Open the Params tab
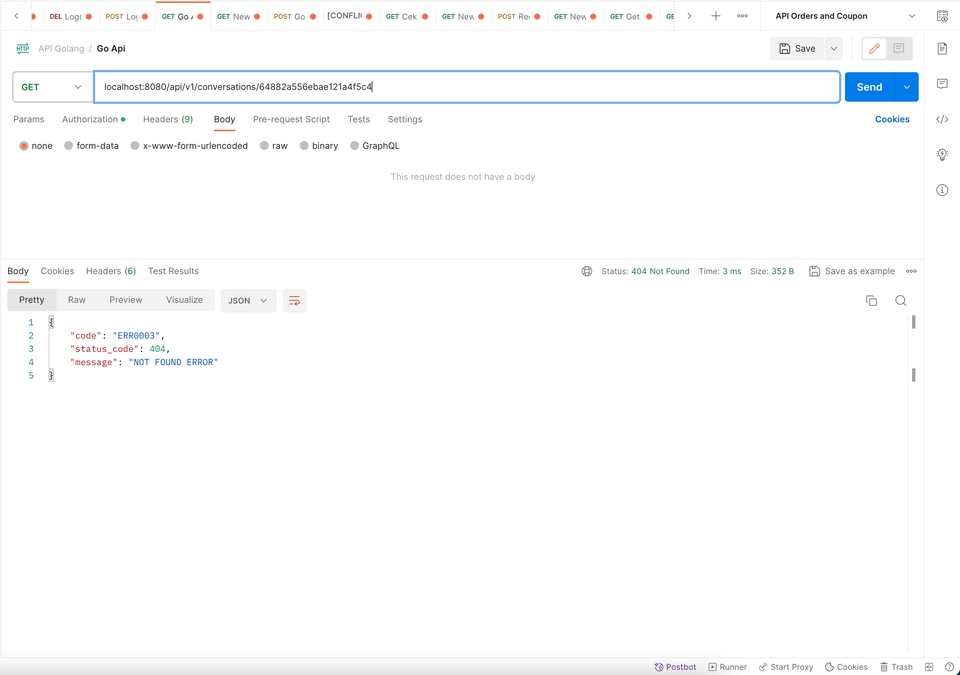The image size is (960, 675). click(29, 119)
